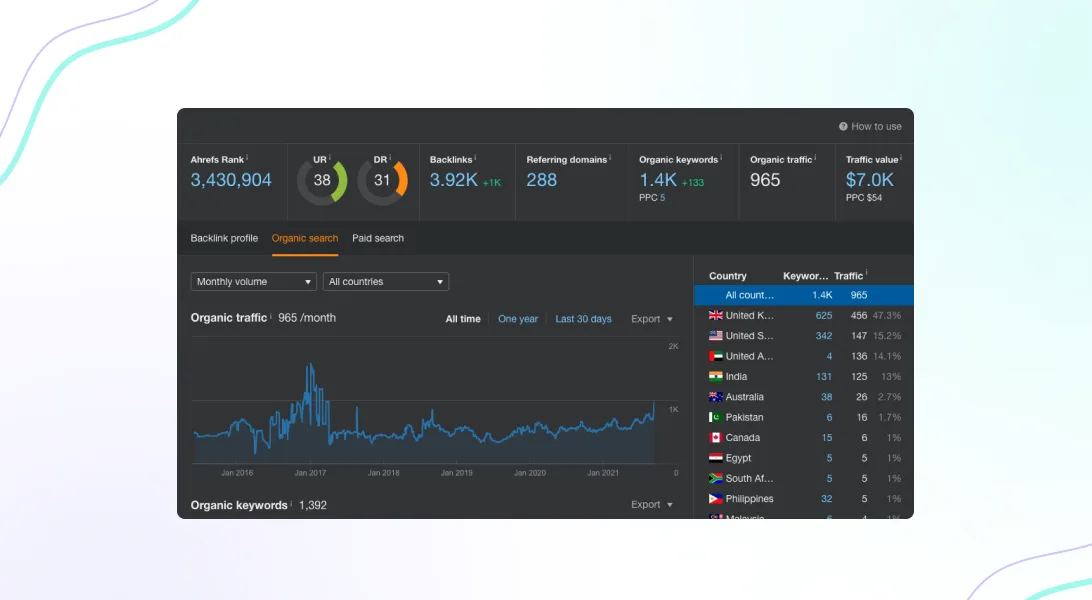Click the South Africa flag icon

point(715,478)
